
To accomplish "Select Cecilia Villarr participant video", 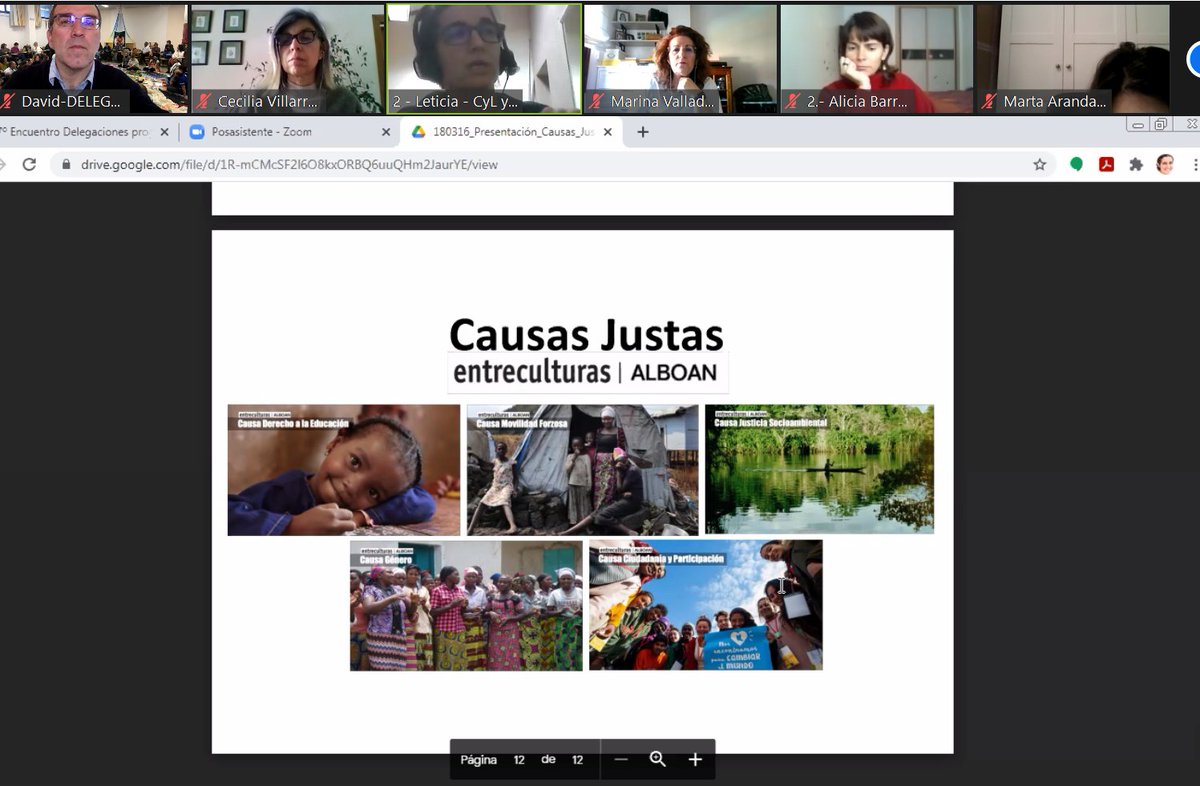I will [287, 58].
